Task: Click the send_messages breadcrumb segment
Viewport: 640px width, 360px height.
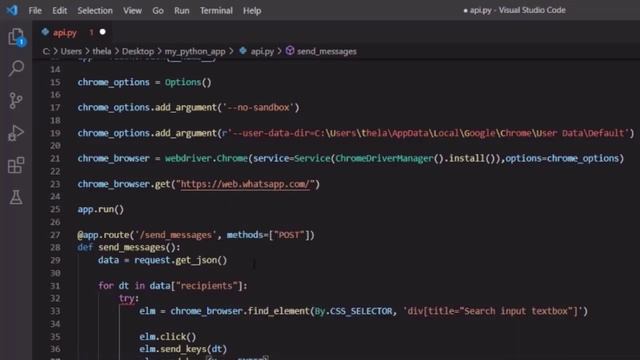Action: (327, 51)
